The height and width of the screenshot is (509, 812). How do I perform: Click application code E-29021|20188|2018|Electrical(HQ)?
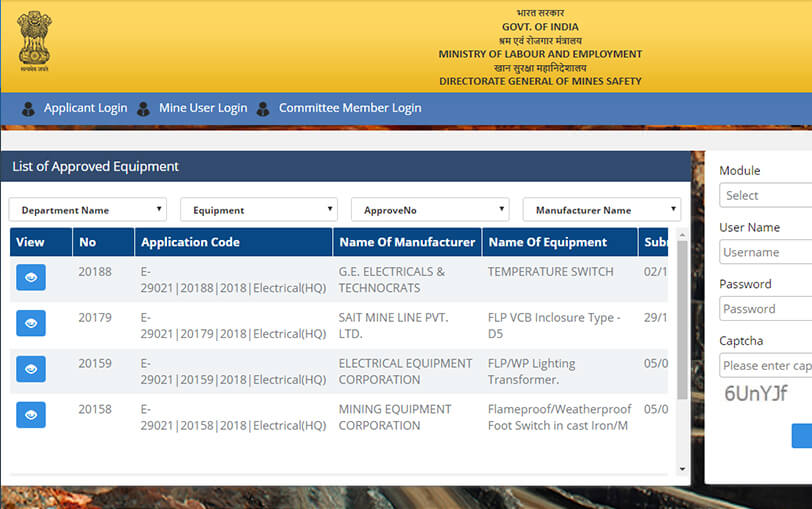tap(233, 280)
